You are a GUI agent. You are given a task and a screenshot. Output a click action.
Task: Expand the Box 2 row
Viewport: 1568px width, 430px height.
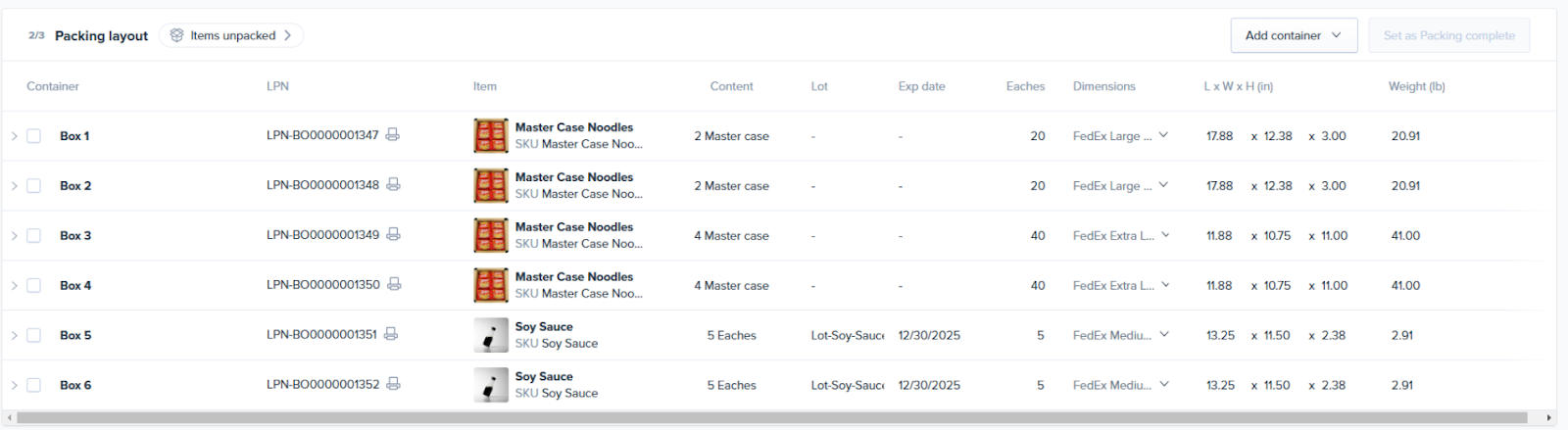[14, 186]
